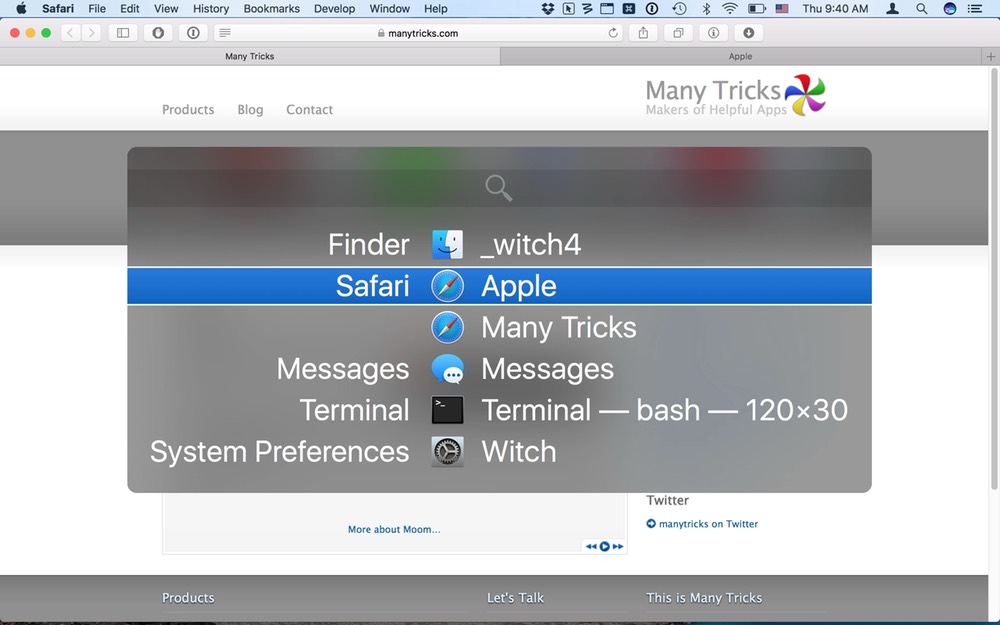Click the Many Tricks pinwheel logo
This screenshot has height=625, width=1000.
tap(805, 95)
